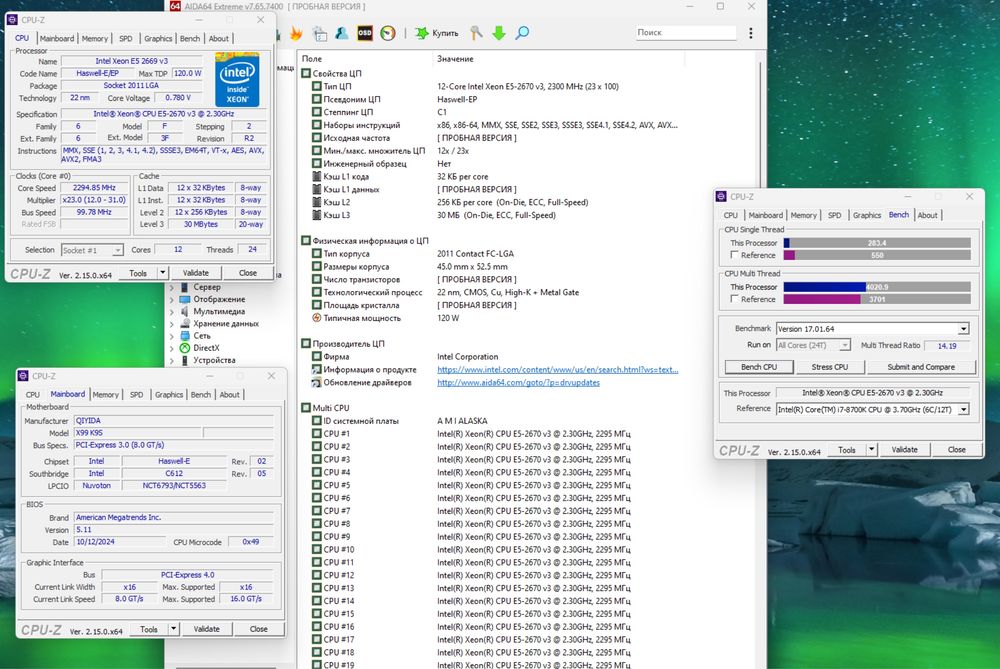Click the Stress CPU button
This screenshot has height=669, width=1000.
coord(829,367)
